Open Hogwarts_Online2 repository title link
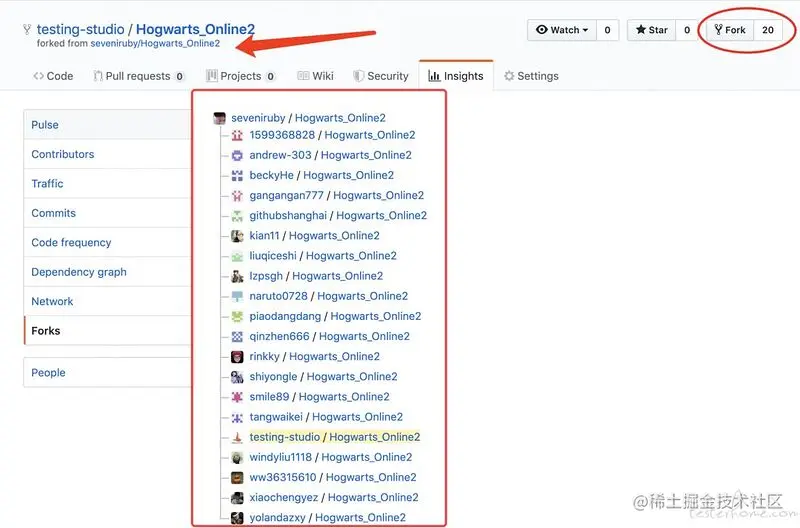 (195, 29)
